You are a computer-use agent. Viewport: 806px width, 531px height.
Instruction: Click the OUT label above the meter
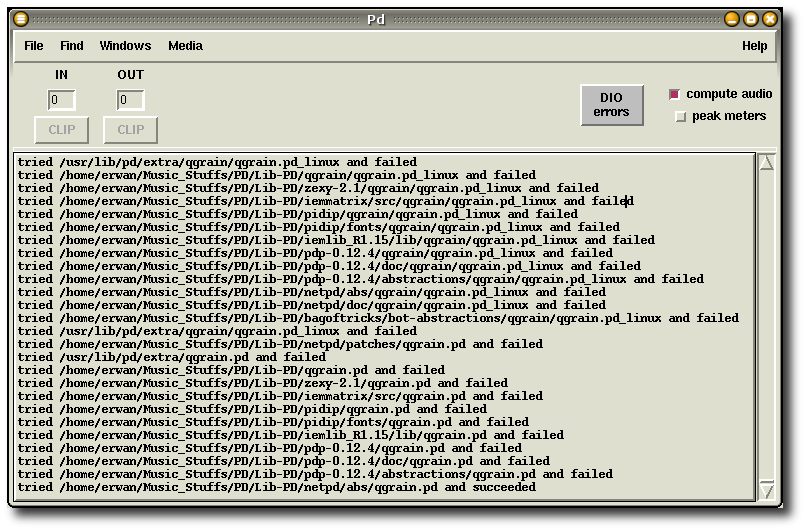131,75
